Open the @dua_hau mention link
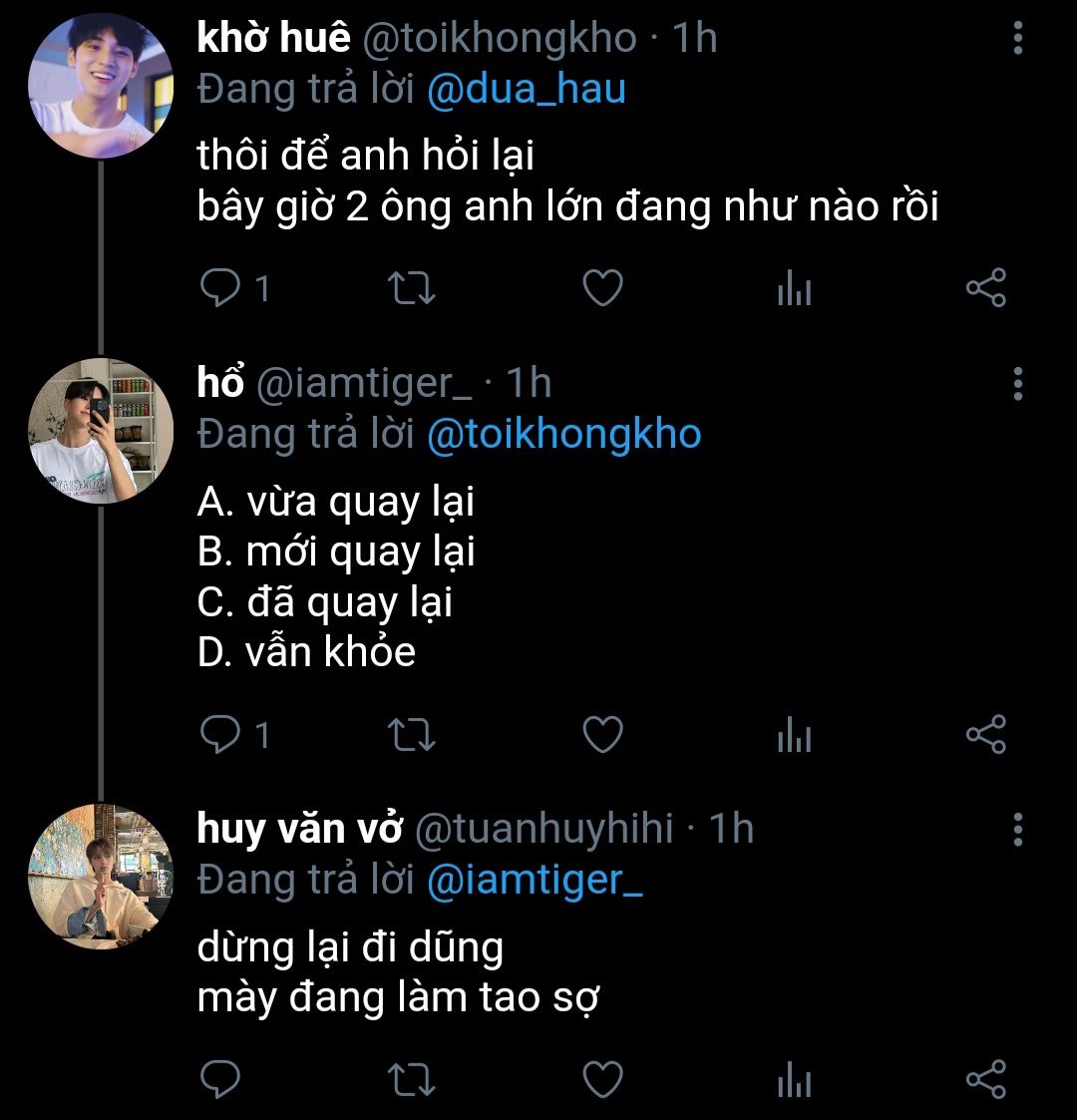Viewport: 1077px width, 1120px height. point(526,90)
